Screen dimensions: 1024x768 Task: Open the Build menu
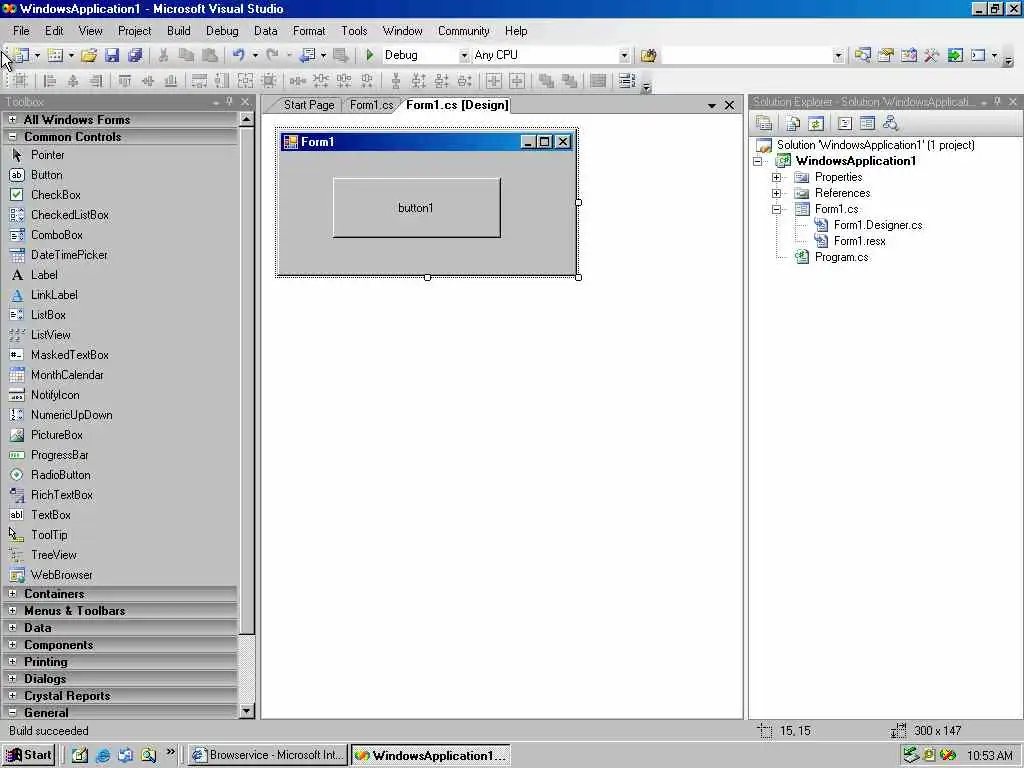178,31
